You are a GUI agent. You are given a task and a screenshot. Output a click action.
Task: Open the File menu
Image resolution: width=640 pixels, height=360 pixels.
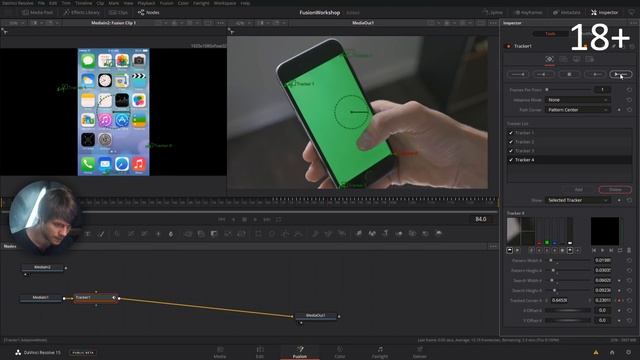coord(41,3)
